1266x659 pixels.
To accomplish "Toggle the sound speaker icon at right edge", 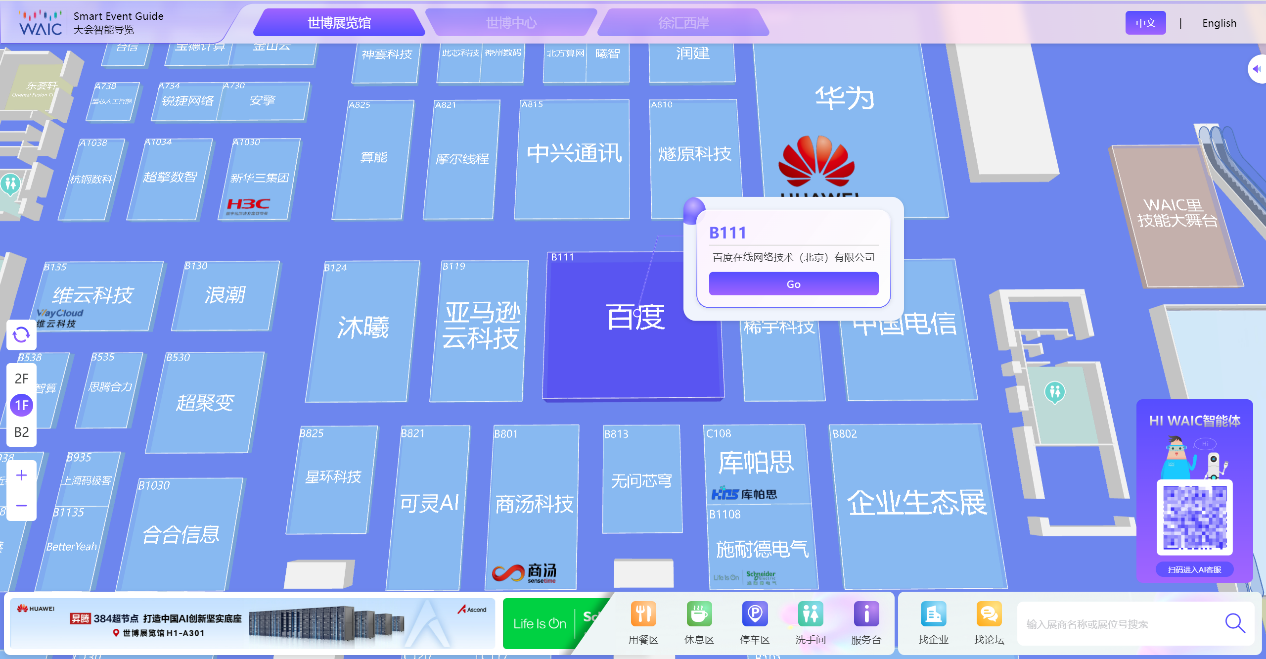I will click(x=1256, y=69).
